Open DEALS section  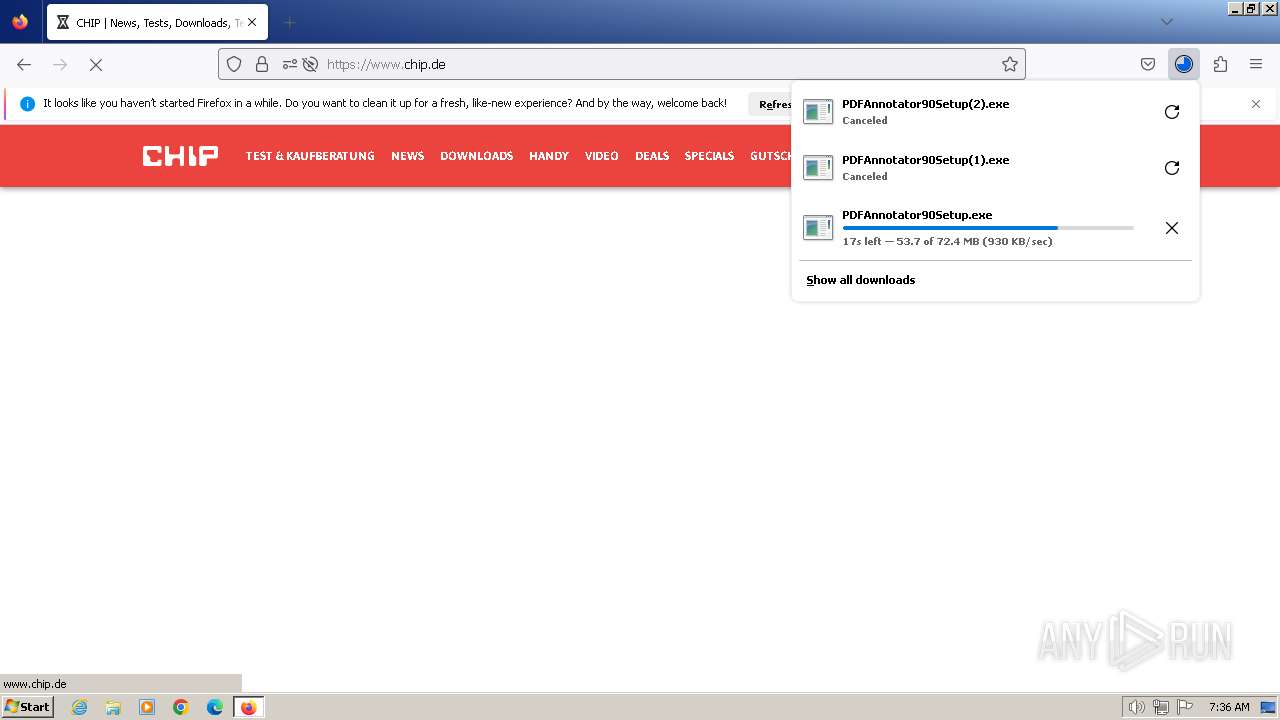click(652, 156)
